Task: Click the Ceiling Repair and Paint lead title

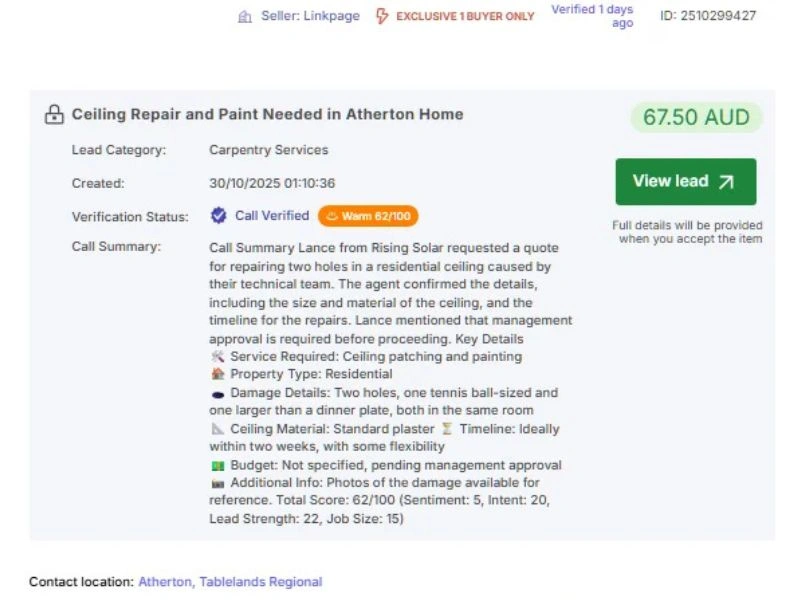Action: click(x=267, y=114)
